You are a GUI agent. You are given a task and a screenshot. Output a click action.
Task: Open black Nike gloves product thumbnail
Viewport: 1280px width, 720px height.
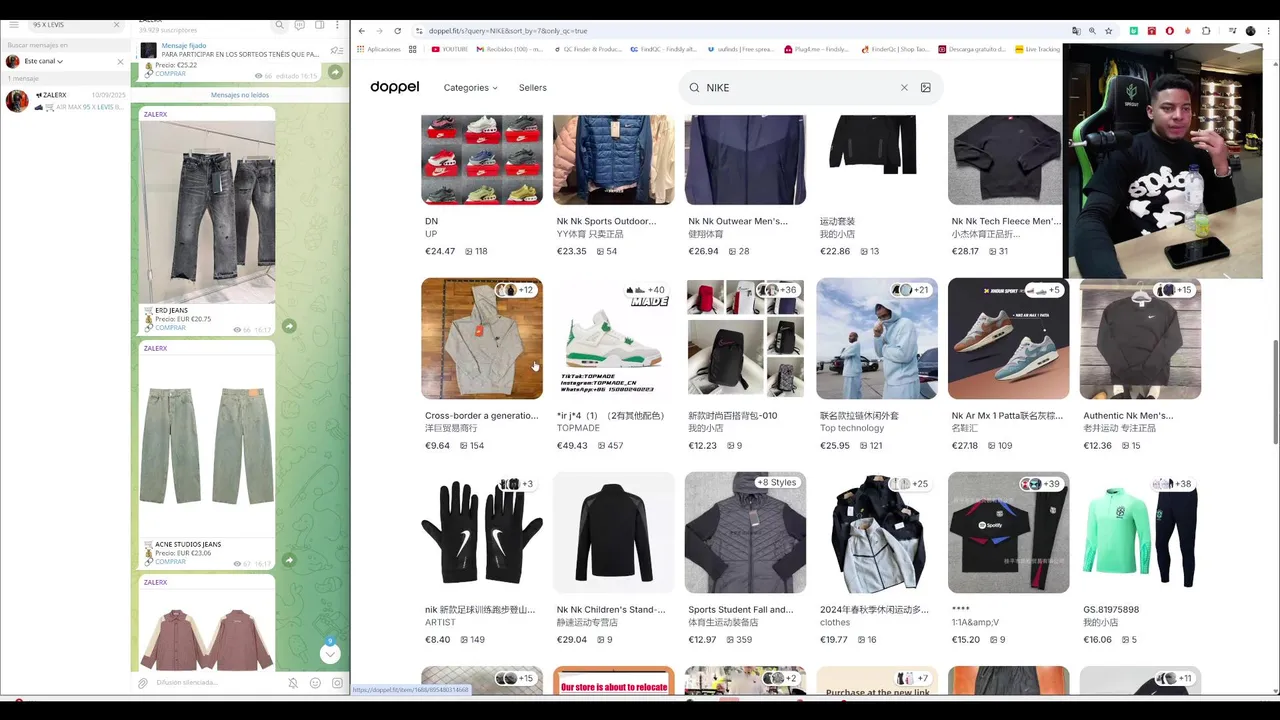click(x=482, y=533)
